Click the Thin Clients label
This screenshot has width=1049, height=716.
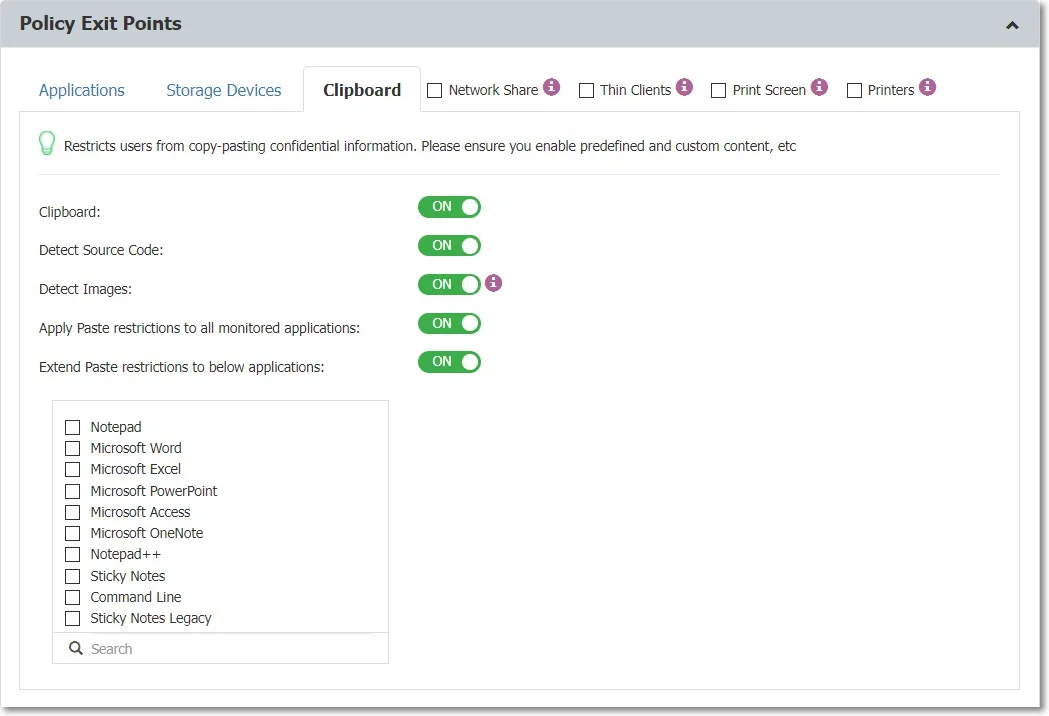click(x=635, y=90)
